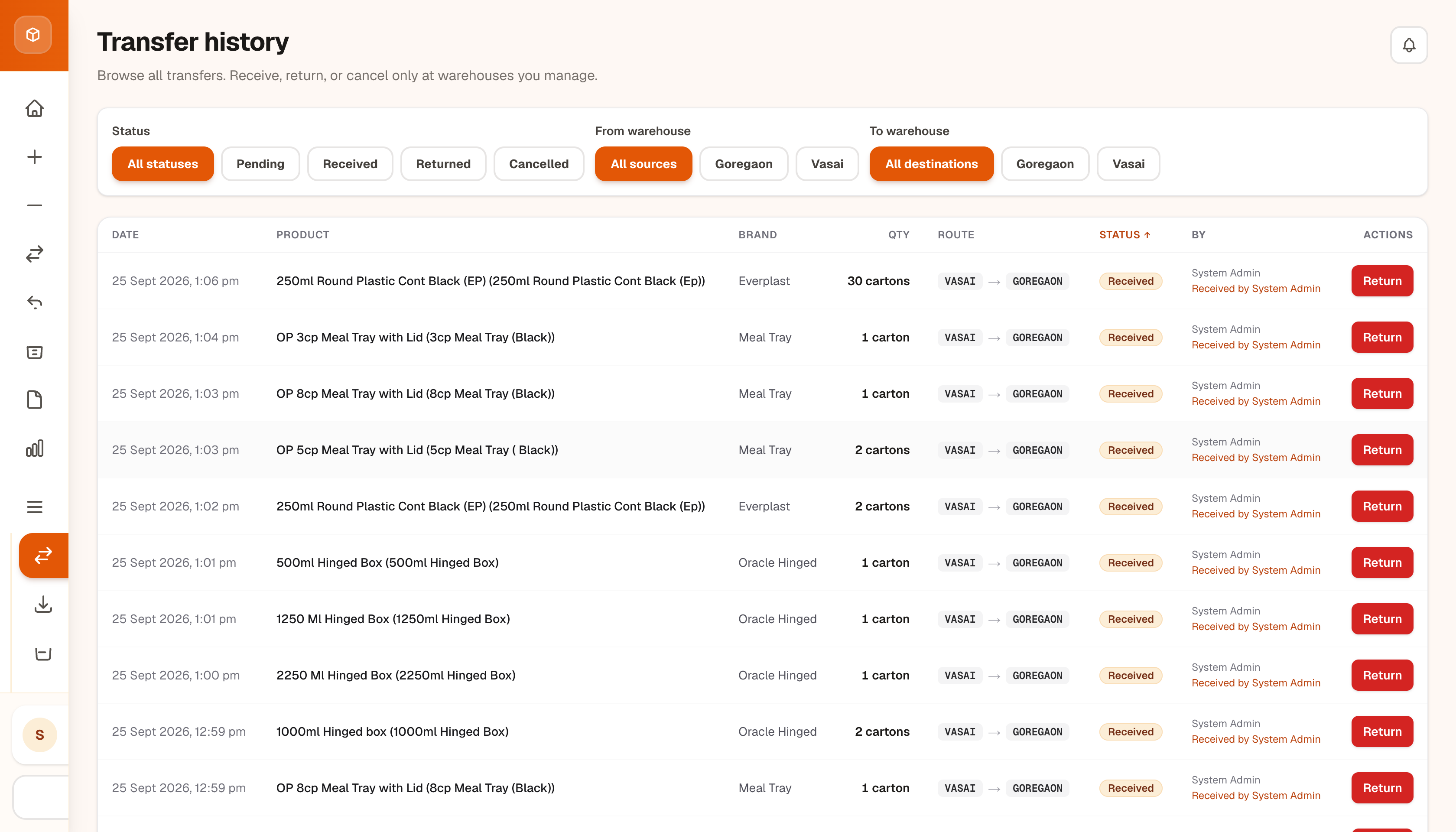Return the 1:03 pm OP 8cp Meal Tray transfer

(x=1382, y=394)
